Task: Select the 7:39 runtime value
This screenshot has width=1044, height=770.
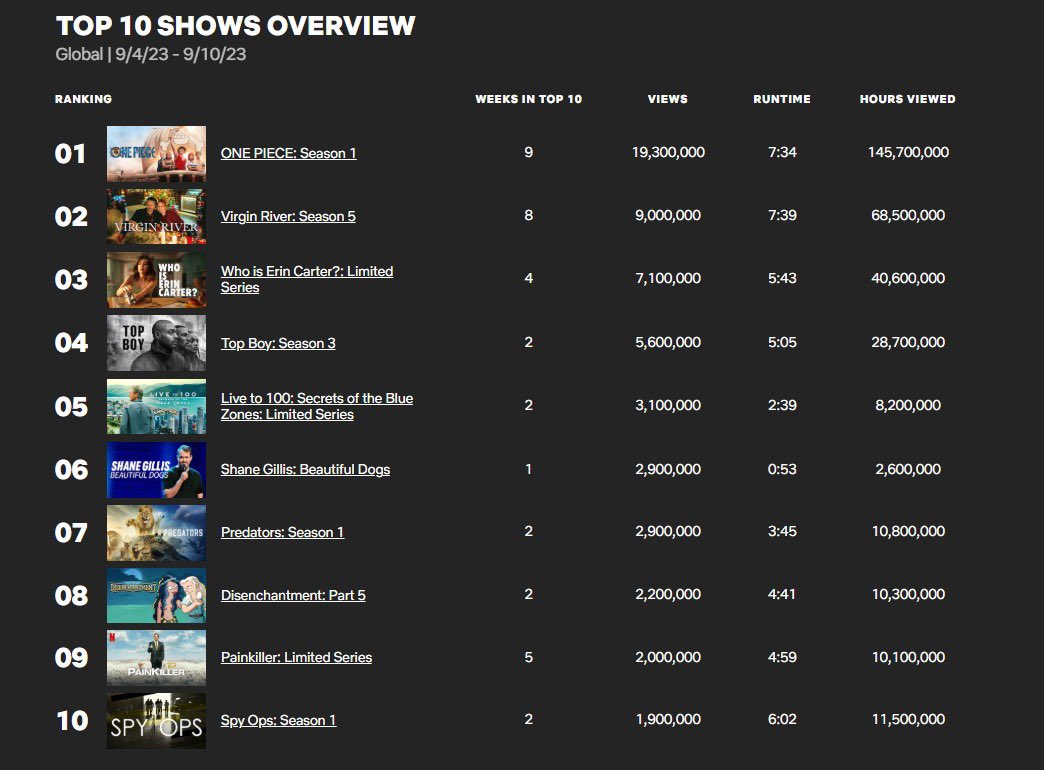Action: [x=782, y=216]
